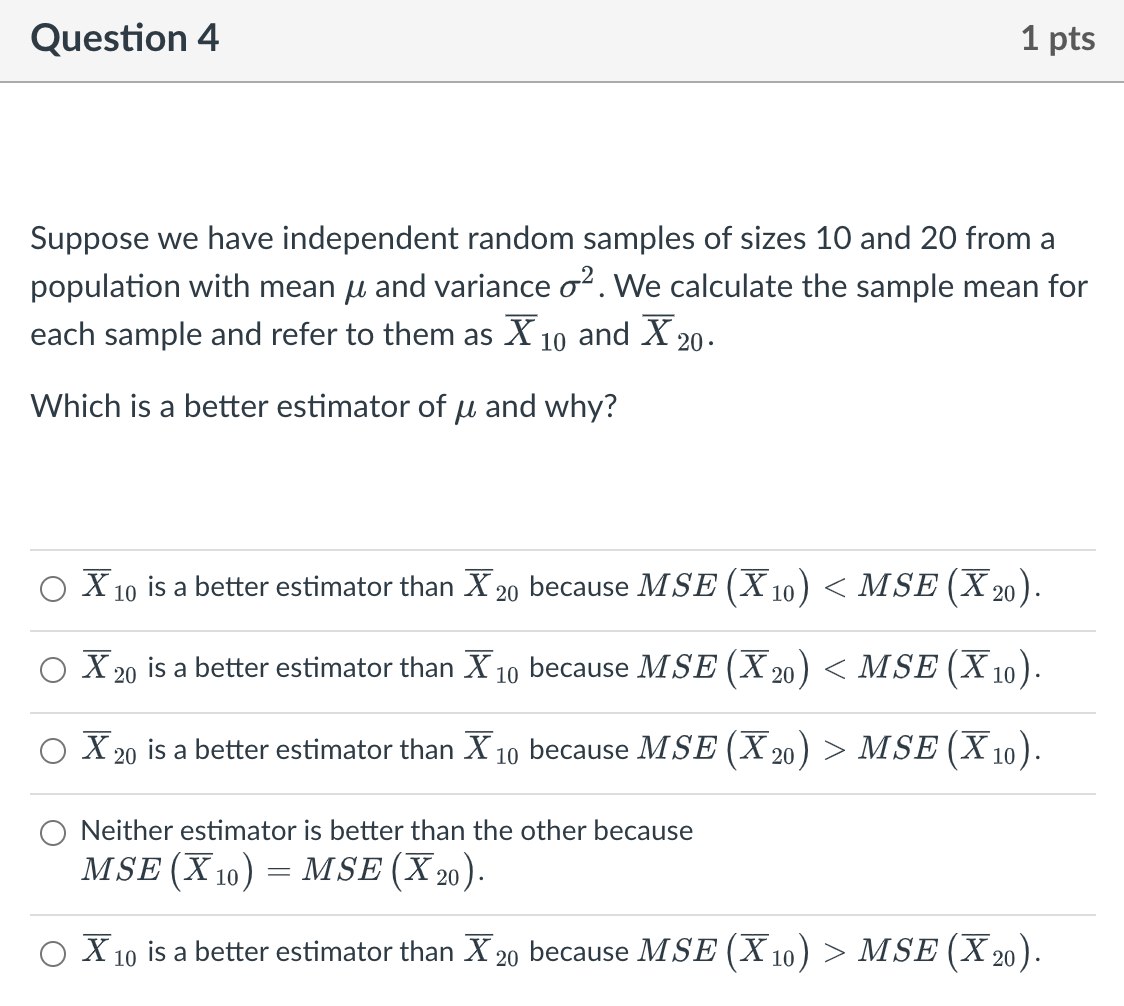Pick 'Neither estimator is better' answer option
This screenshot has width=1124, height=1006.
51,831
